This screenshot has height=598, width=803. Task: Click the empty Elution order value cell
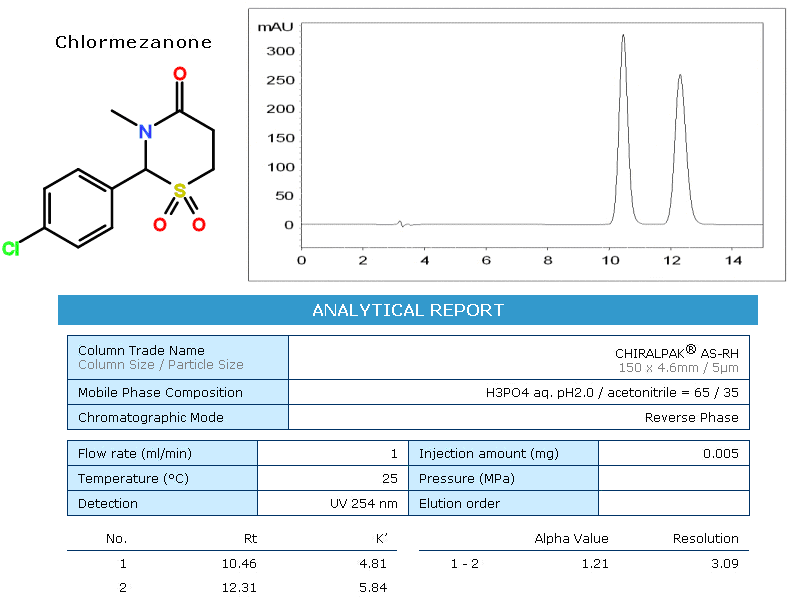(673, 504)
